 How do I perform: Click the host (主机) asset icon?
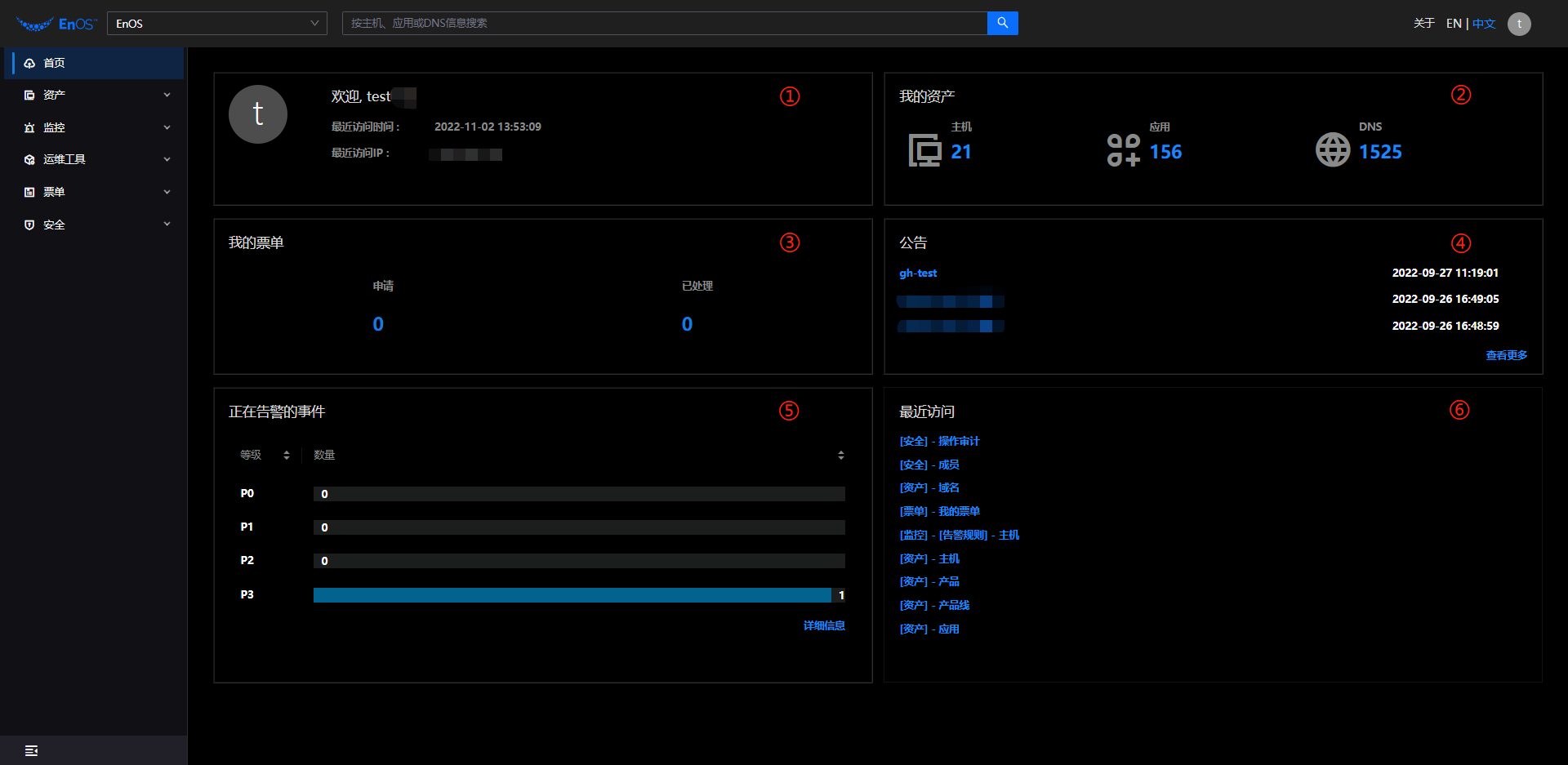pyautogui.click(x=924, y=150)
